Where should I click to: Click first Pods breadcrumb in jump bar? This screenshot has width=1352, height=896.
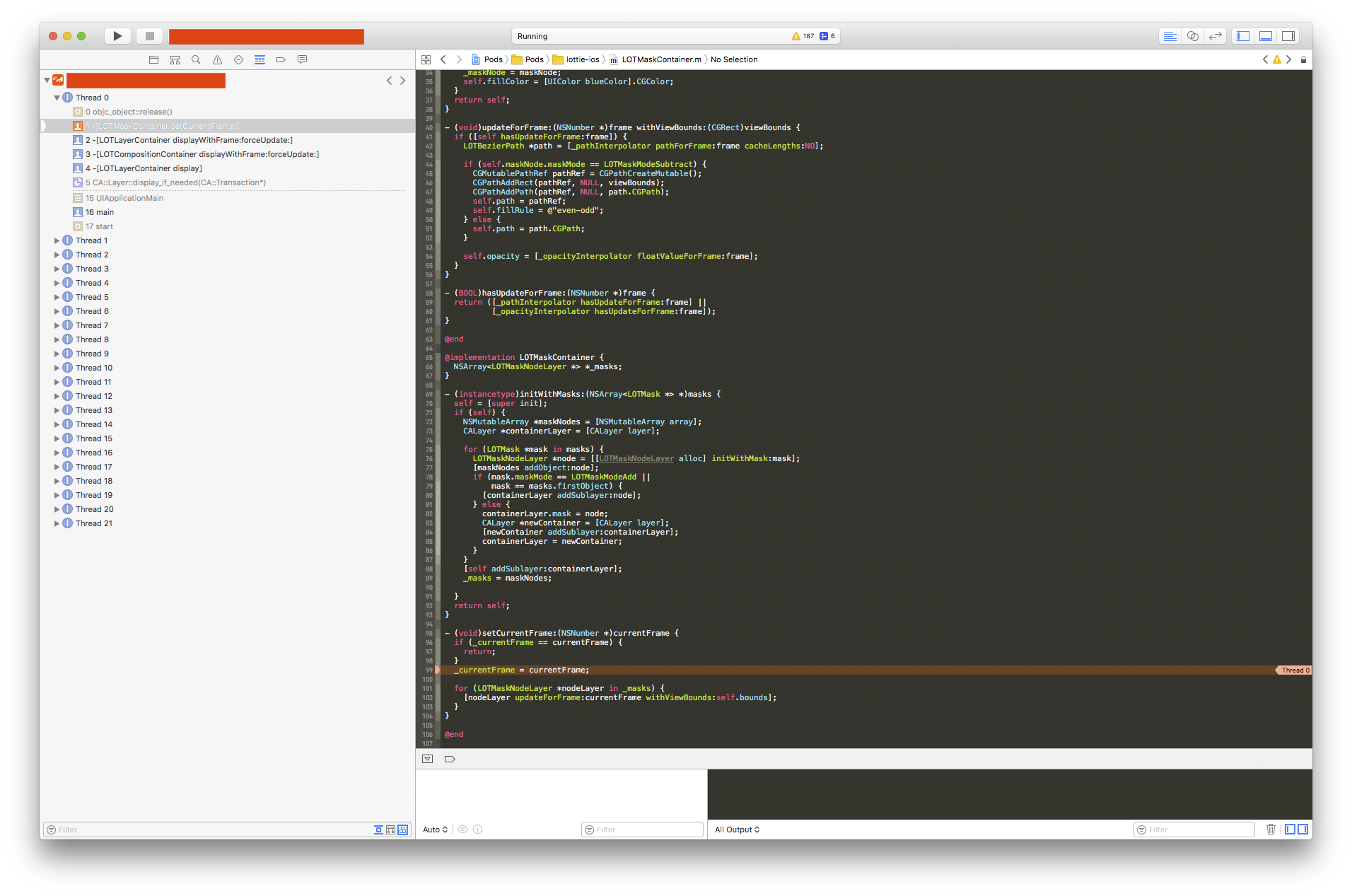point(486,60)
